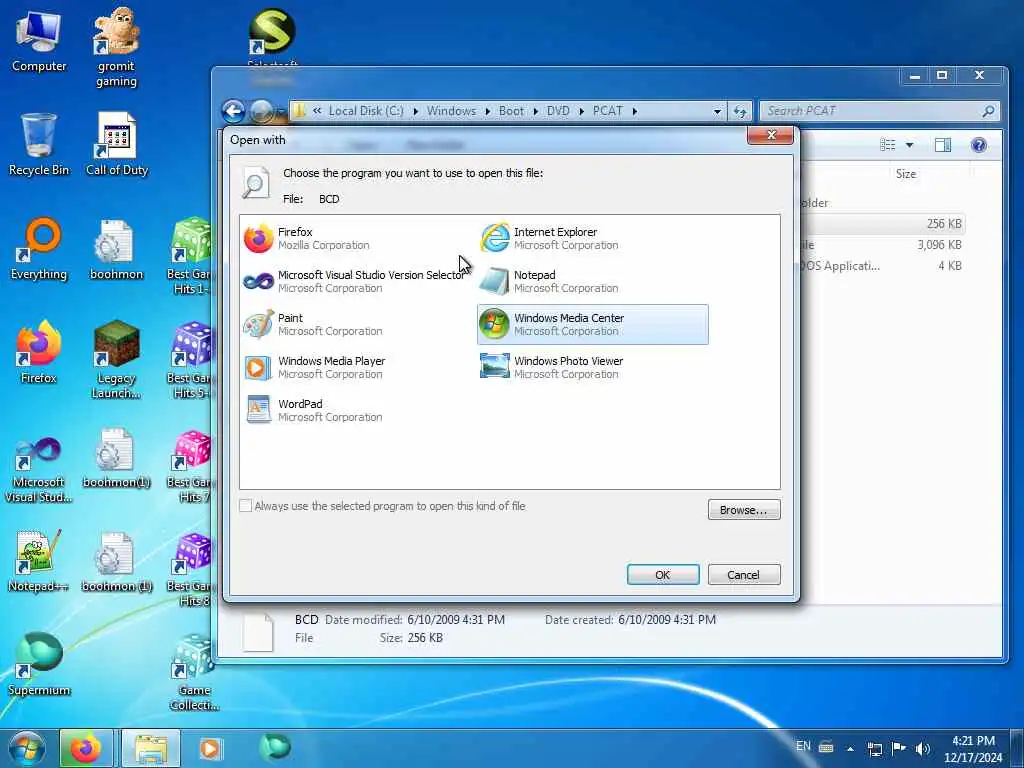1024x768 pixels.
Task: Open the volume speaker tray icon
Action: [x=922, y=748]
